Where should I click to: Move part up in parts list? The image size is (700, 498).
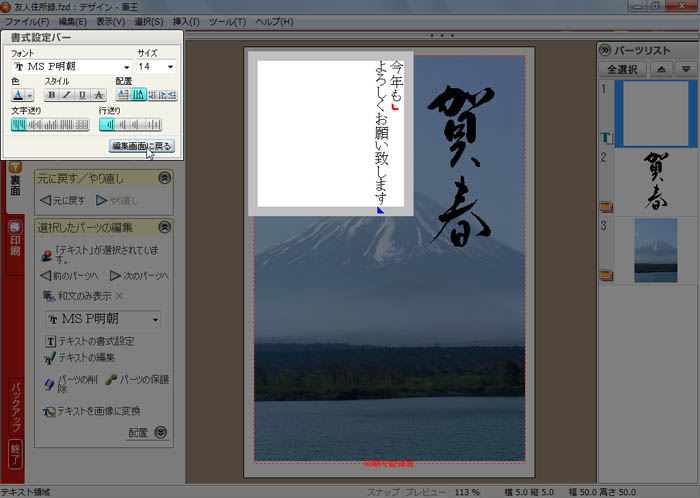click(660, 69)
